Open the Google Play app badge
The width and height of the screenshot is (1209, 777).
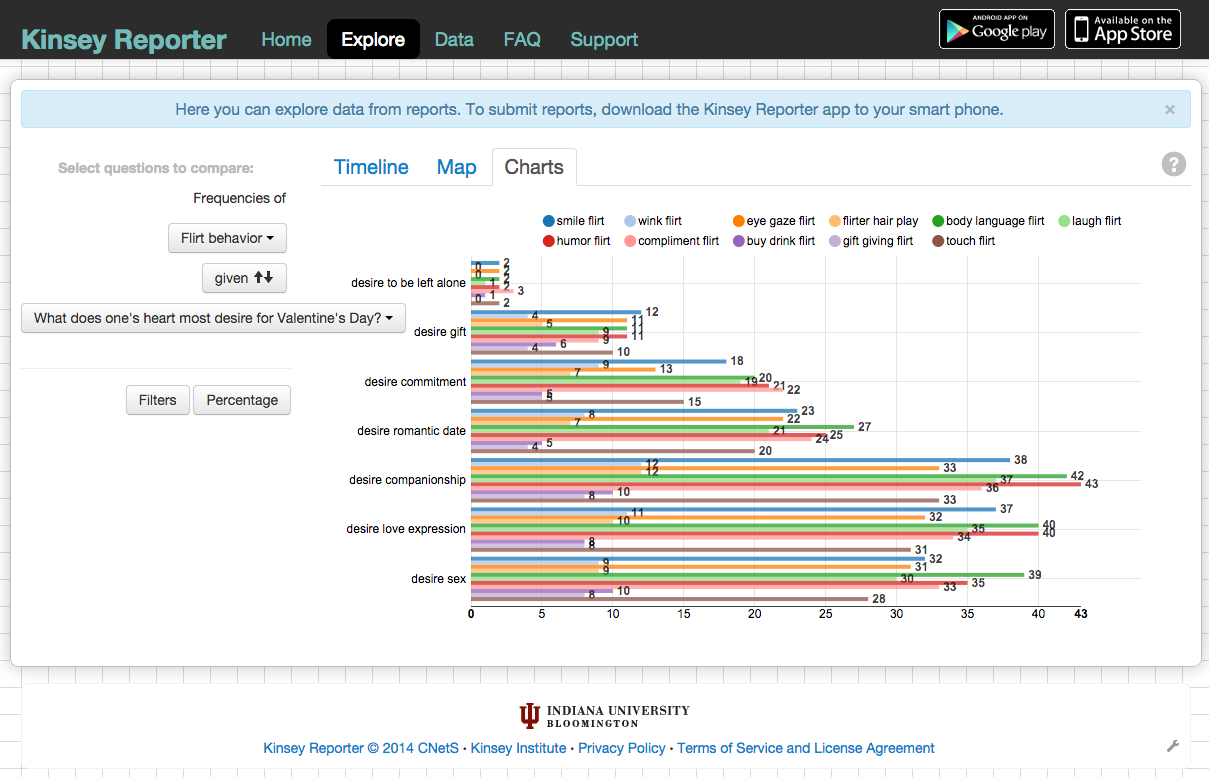click(996, 29)
